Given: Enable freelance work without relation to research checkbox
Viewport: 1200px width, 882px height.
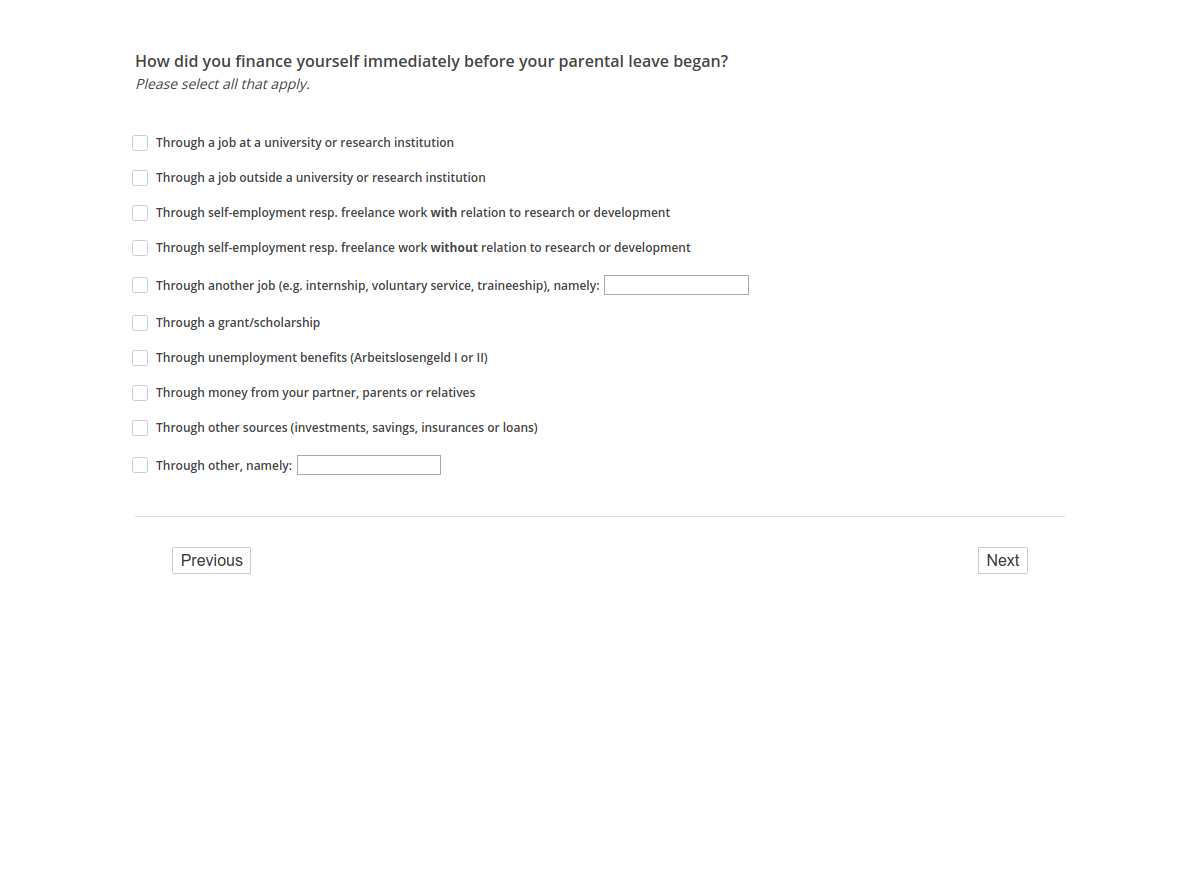Looking at the screenshot, I should [x=140, y=248].
